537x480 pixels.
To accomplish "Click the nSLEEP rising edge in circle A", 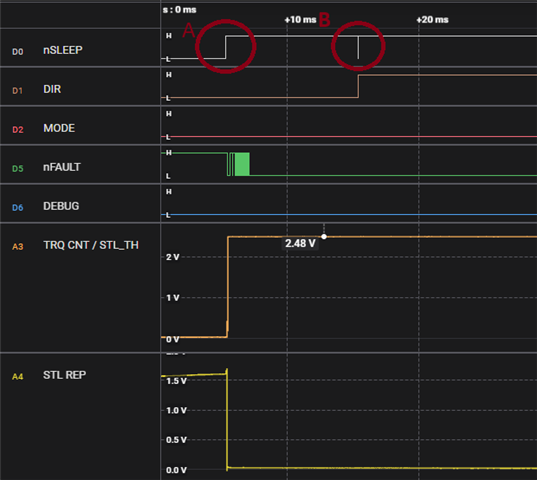I will 225,47.
